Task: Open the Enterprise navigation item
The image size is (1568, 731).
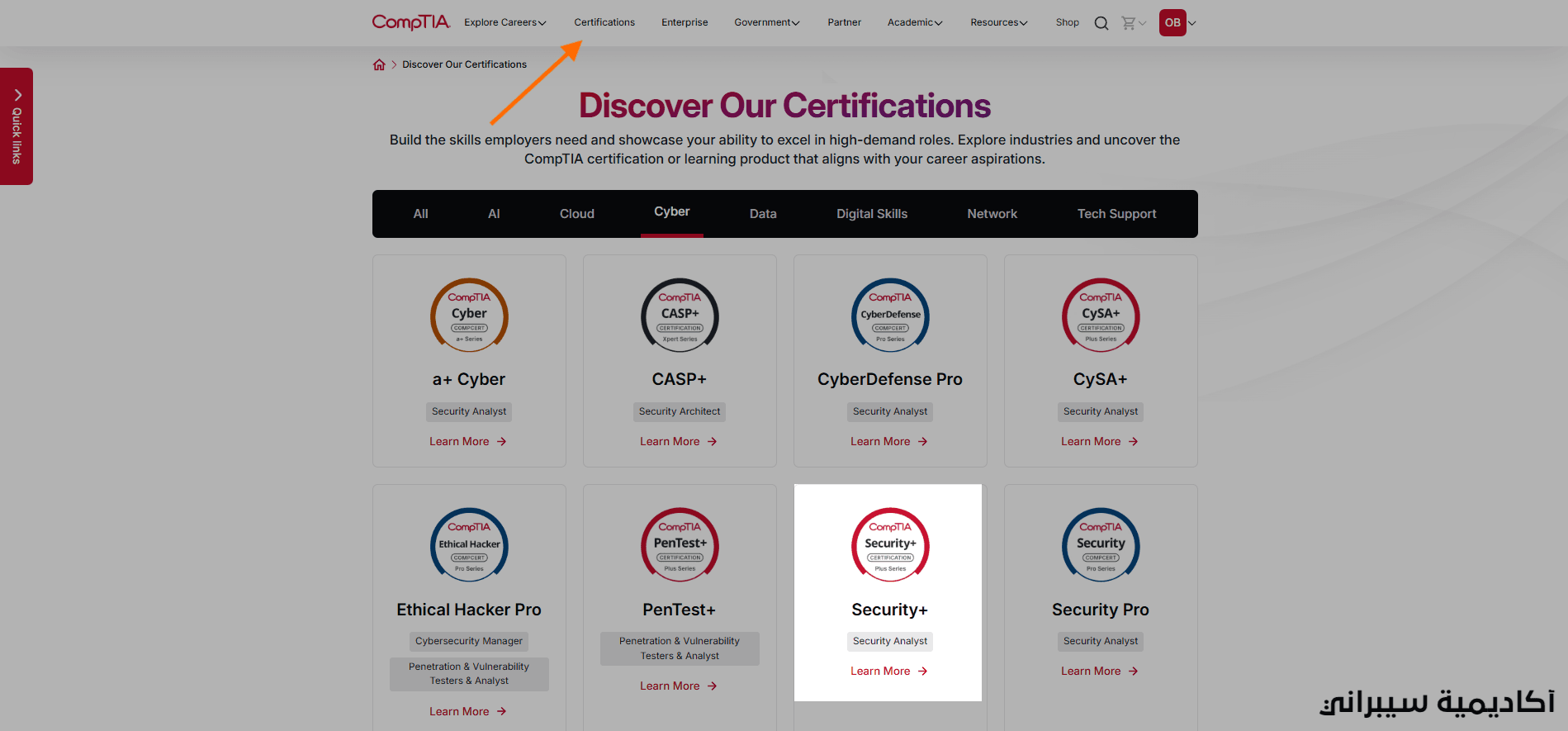Action: (685, 22)
